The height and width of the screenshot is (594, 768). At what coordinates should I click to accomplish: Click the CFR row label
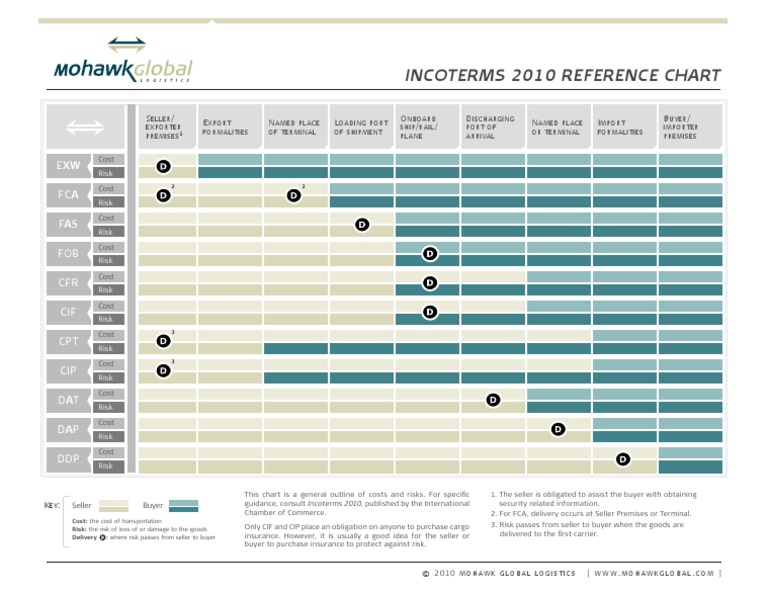(69, 283)
